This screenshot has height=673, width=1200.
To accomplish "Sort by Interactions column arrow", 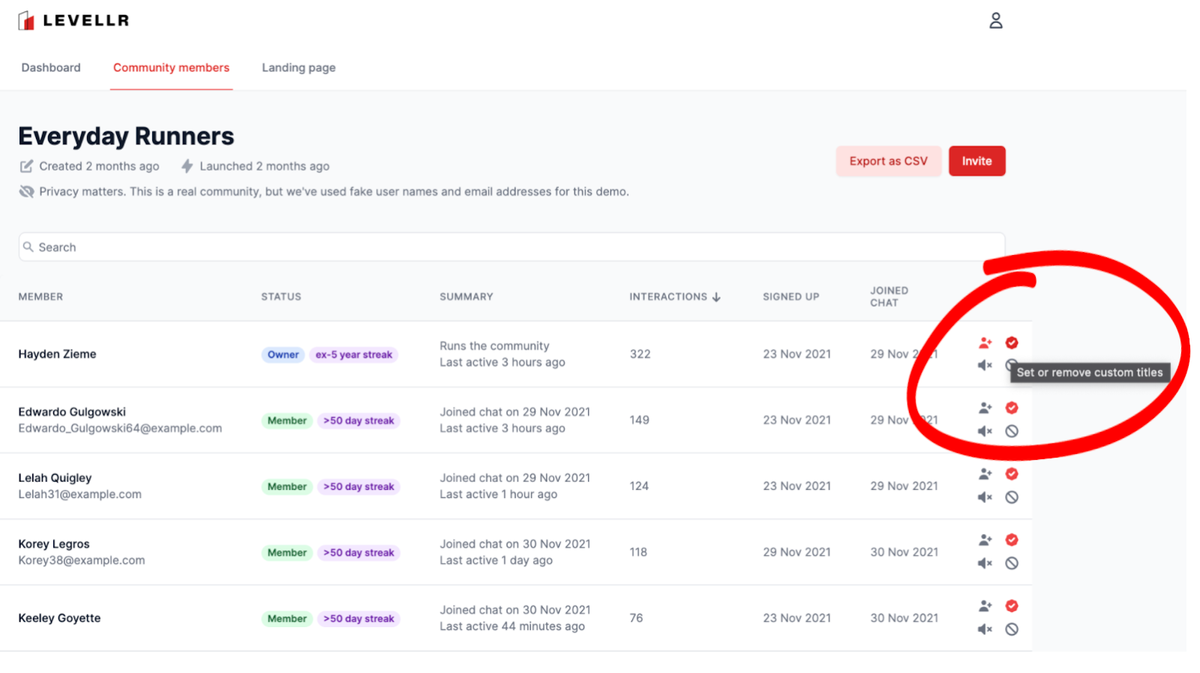I will [x=717, y=297].
